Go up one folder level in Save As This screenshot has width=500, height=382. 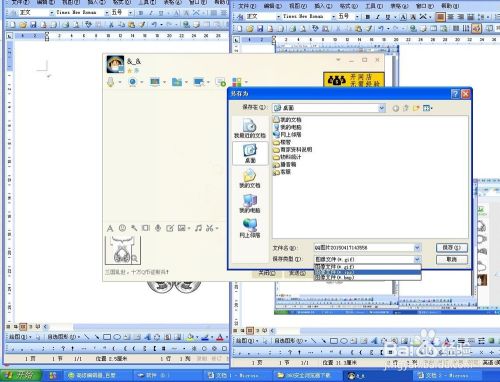406,108
